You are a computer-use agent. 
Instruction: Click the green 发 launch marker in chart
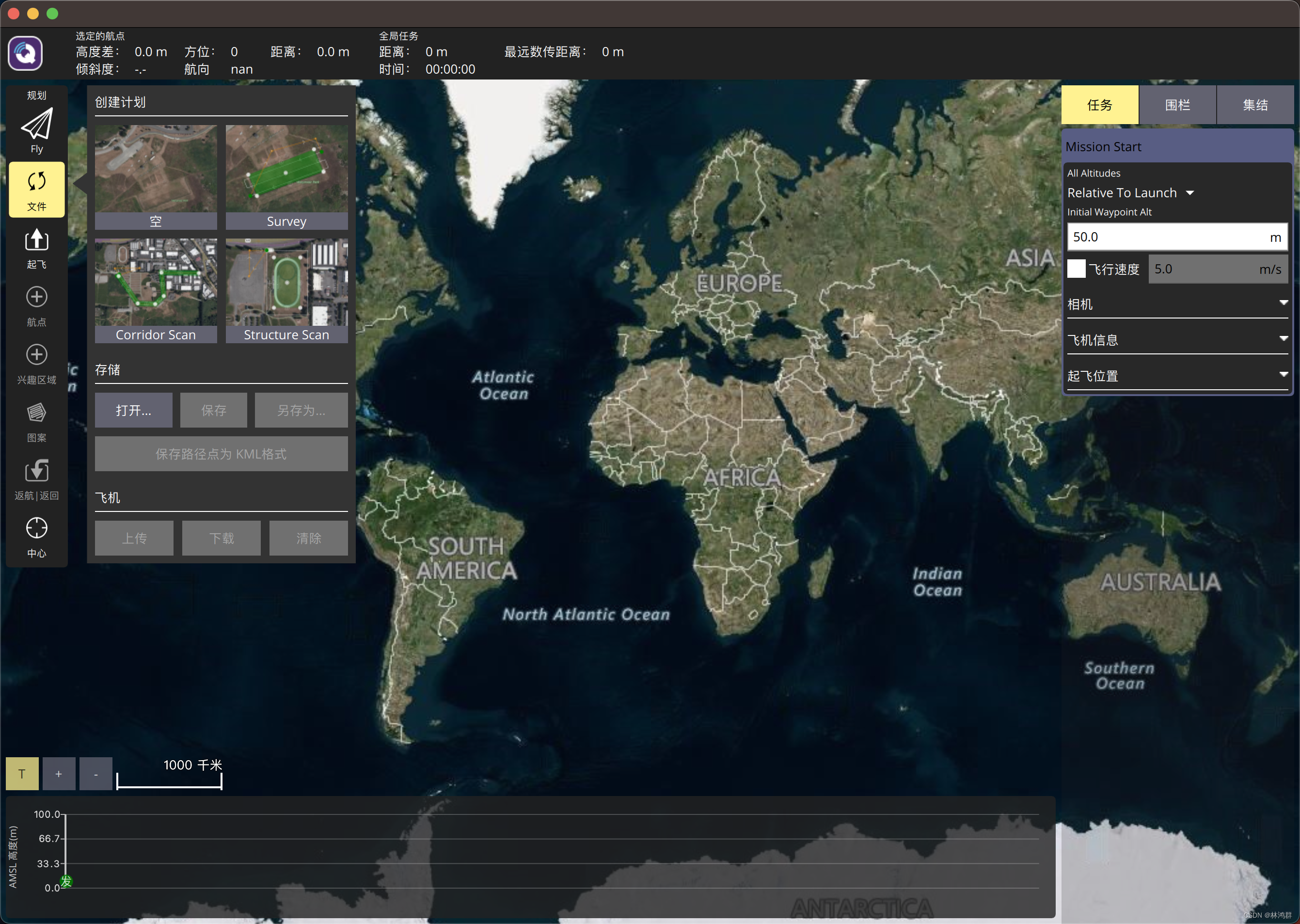[x=66, y=881]
